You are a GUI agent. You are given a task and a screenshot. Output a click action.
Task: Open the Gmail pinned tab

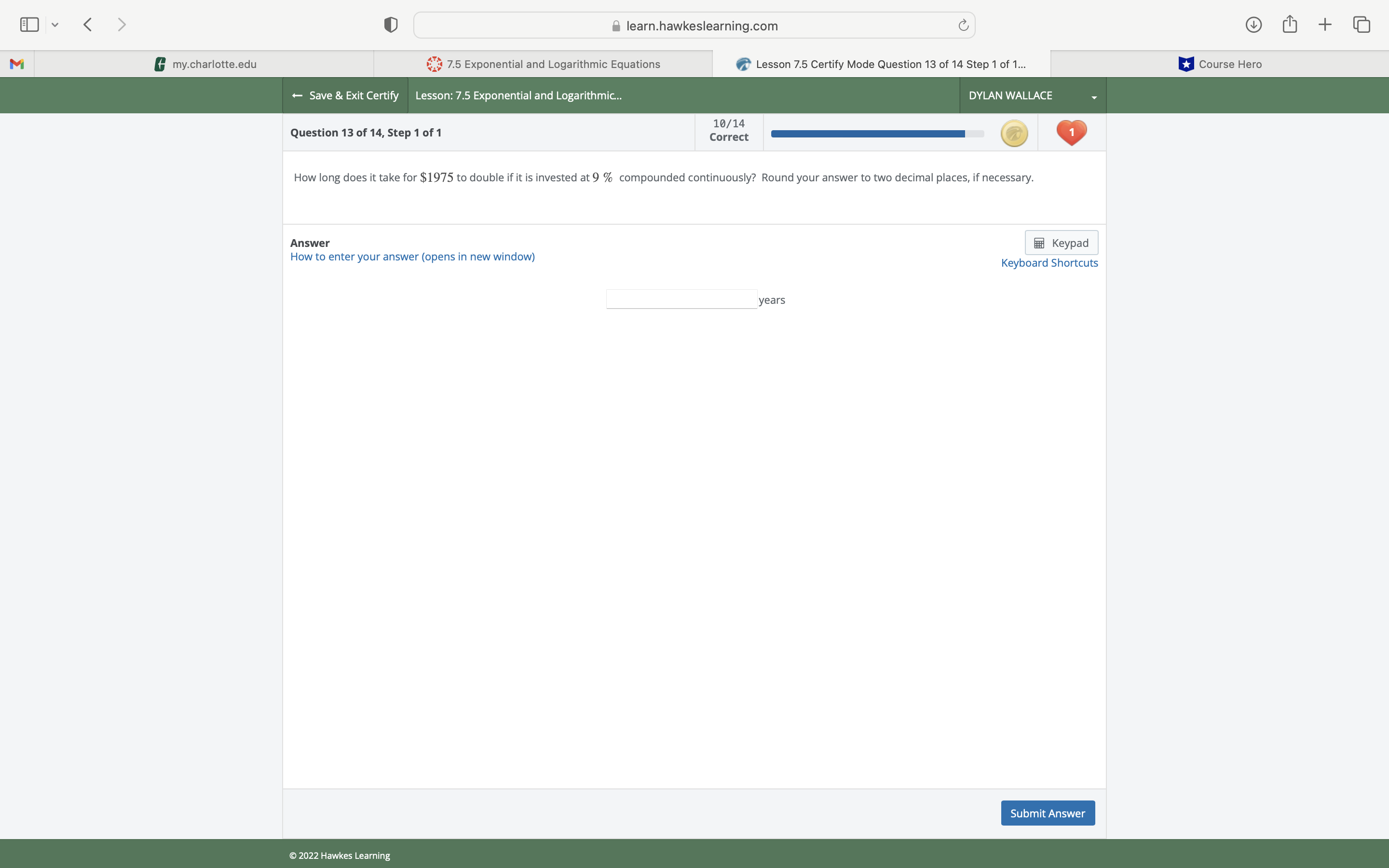click(x=17, y=64)
